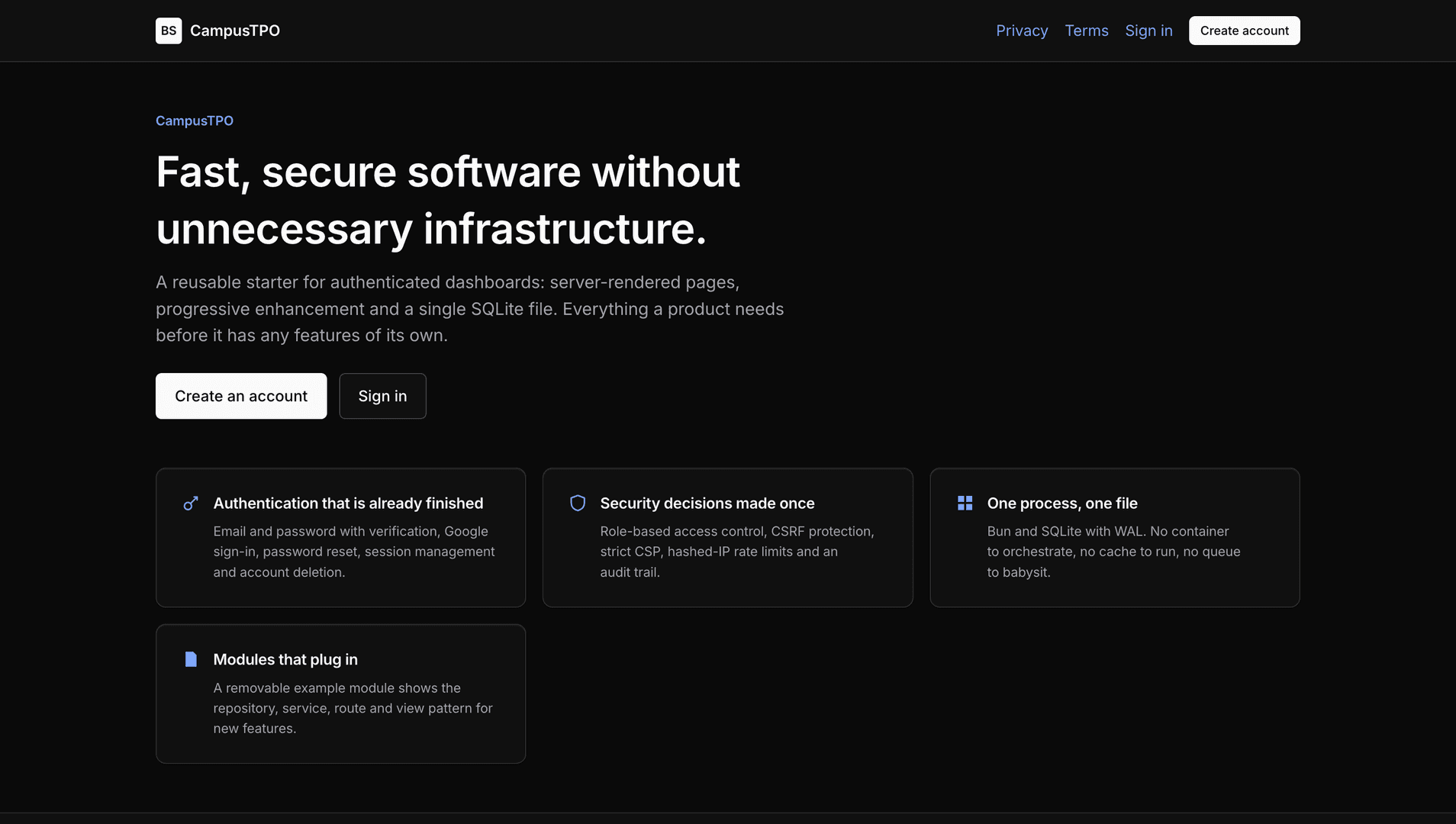Click the shield icon on the Security card

(578, 504)
